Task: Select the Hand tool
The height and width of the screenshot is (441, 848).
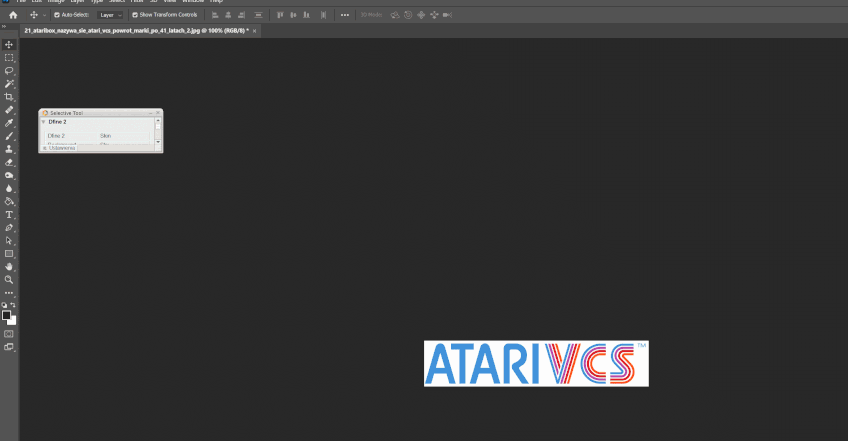Action: pyautogui.click(x=9, y=267)
